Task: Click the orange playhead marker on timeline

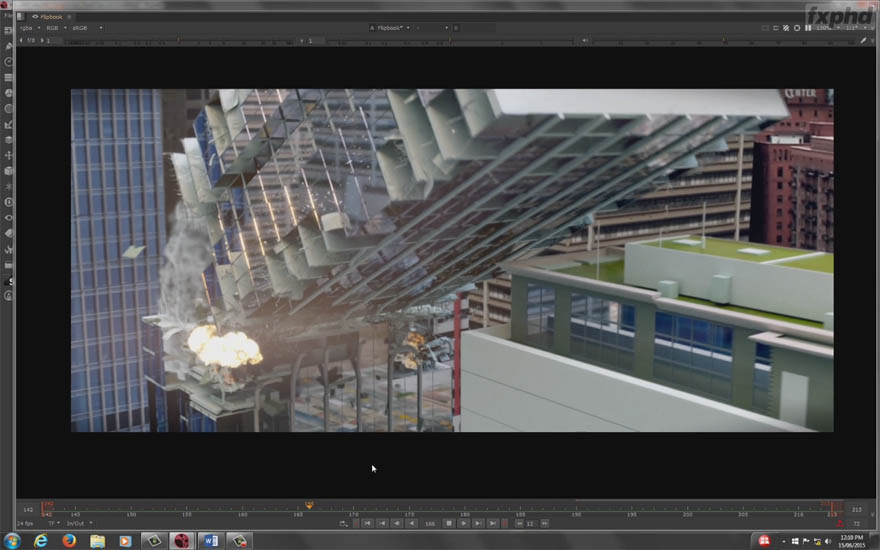Action: [309, 505]
